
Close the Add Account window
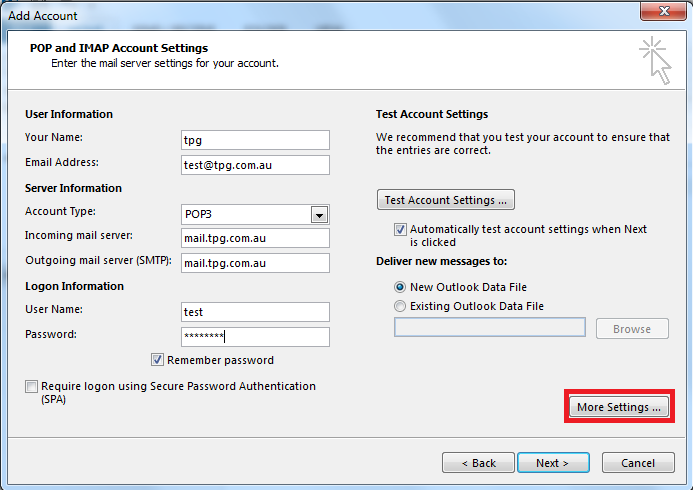tap(663, 11)
